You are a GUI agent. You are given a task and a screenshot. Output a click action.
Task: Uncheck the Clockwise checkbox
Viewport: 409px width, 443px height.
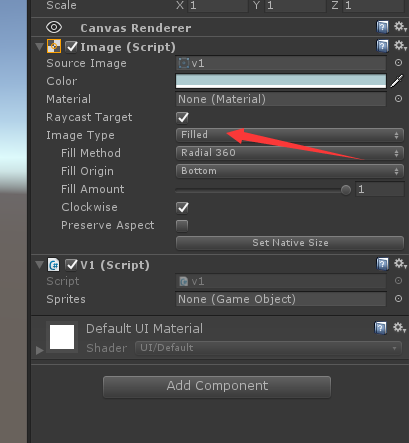click(x=182, y=207)
